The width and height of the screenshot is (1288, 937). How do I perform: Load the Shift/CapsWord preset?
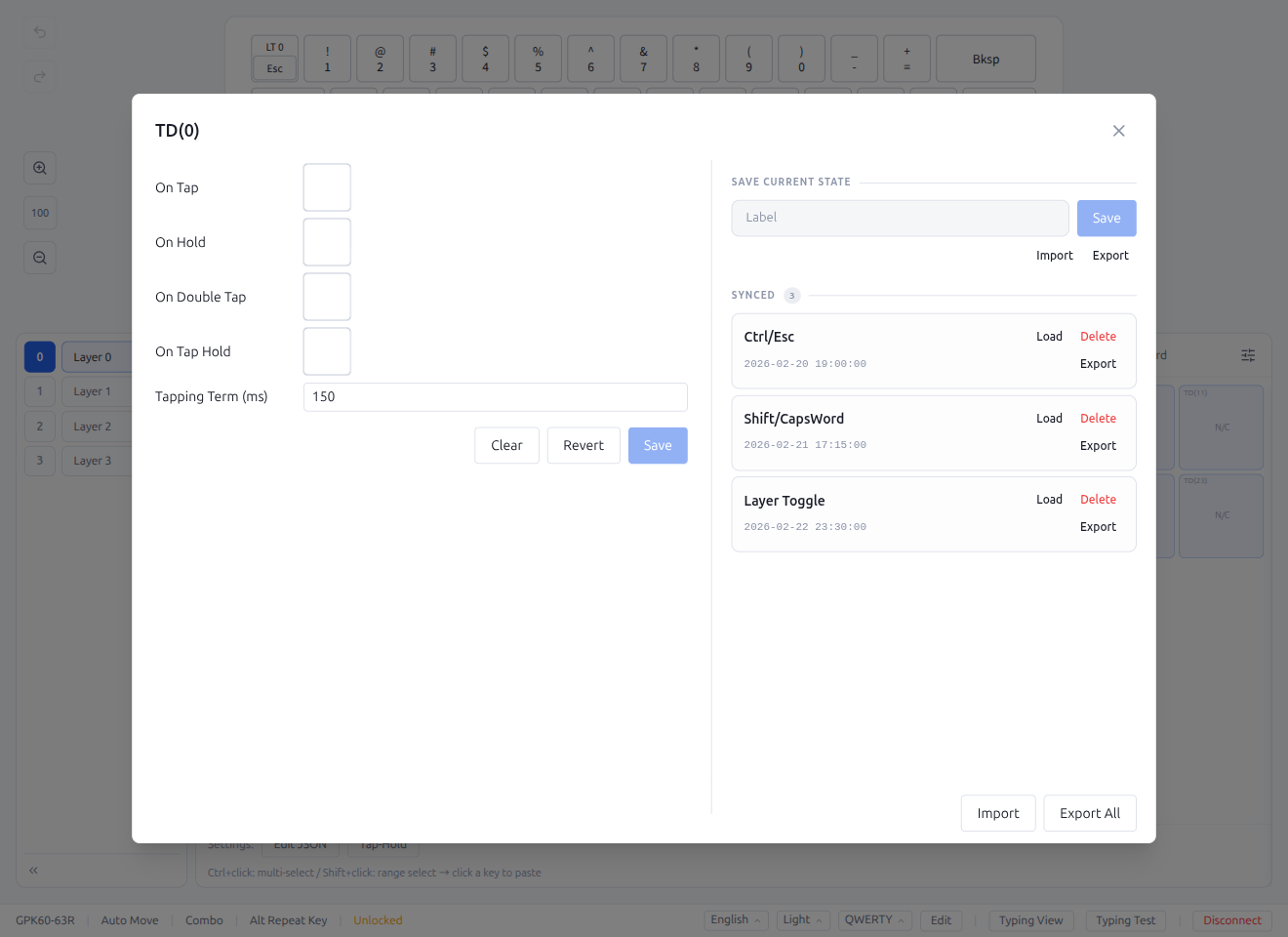pyautogui.click(x=1049, y=419)
